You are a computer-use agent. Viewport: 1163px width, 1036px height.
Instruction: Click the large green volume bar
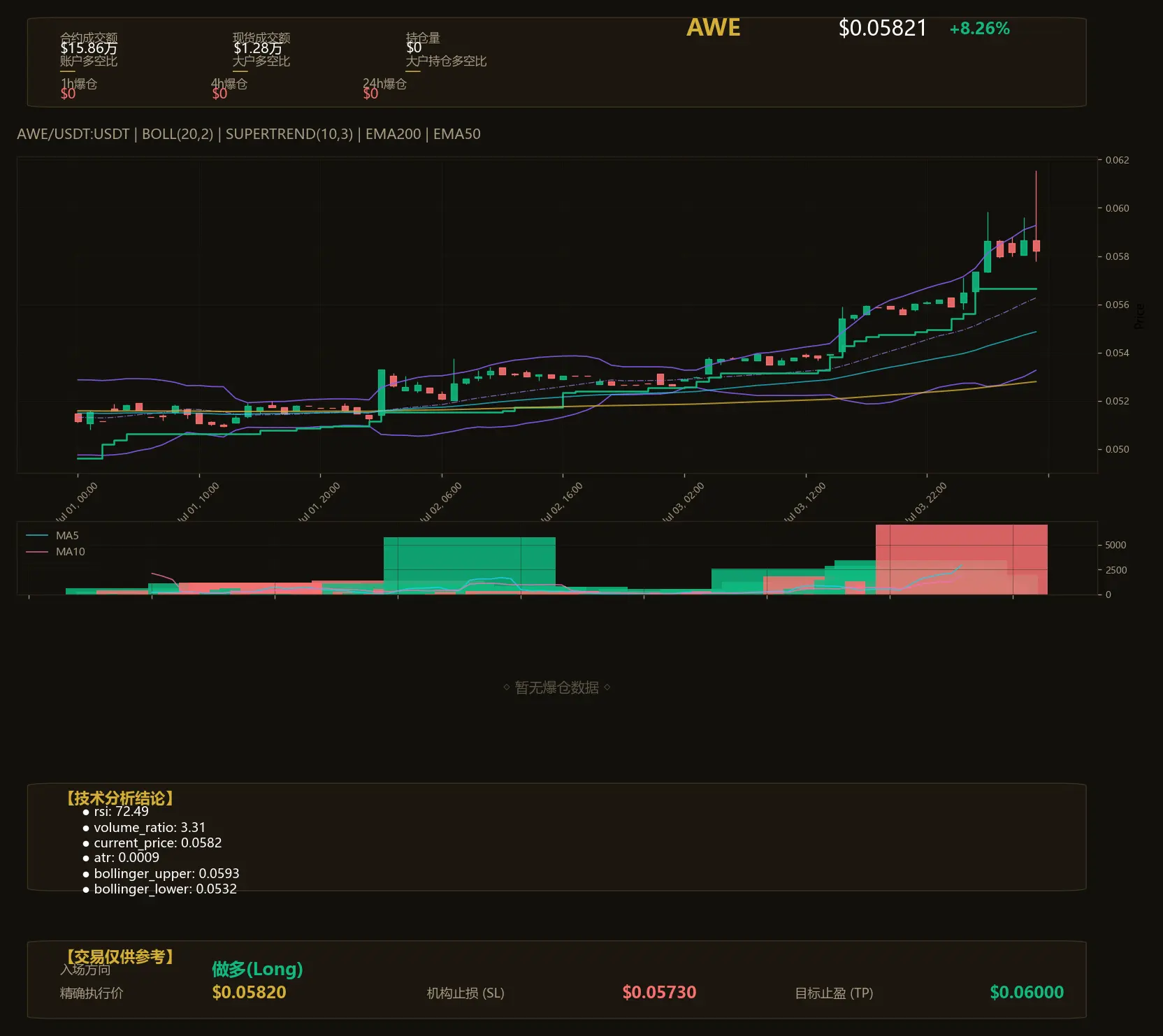coord(469,565)
